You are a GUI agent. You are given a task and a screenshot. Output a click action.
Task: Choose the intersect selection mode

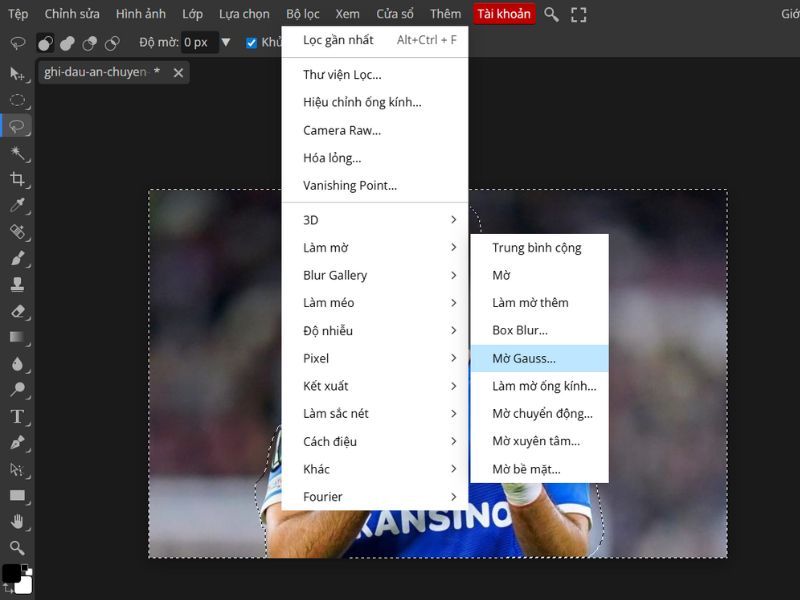[x=112, y=43]
